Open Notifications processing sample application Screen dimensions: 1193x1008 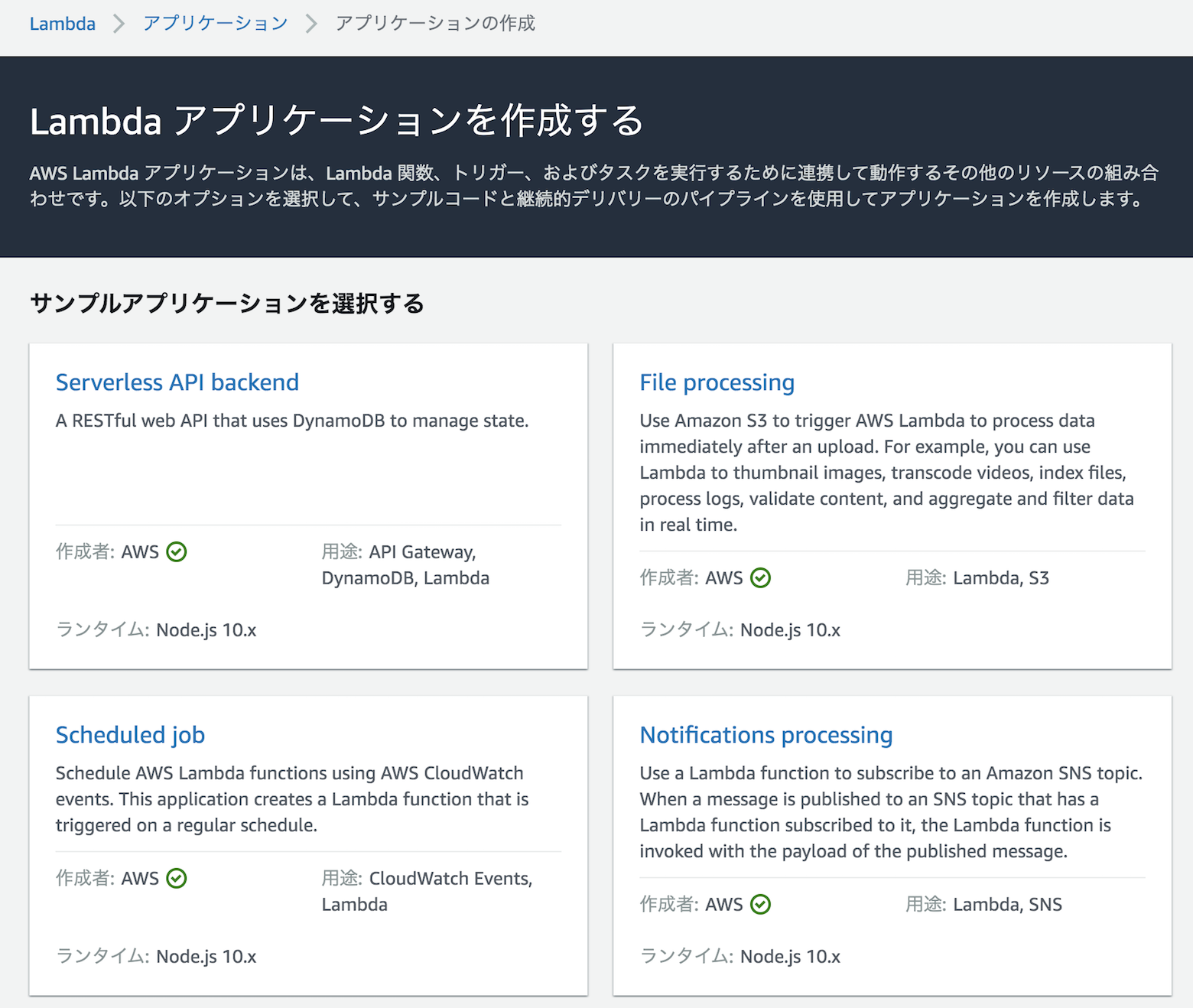766,735
